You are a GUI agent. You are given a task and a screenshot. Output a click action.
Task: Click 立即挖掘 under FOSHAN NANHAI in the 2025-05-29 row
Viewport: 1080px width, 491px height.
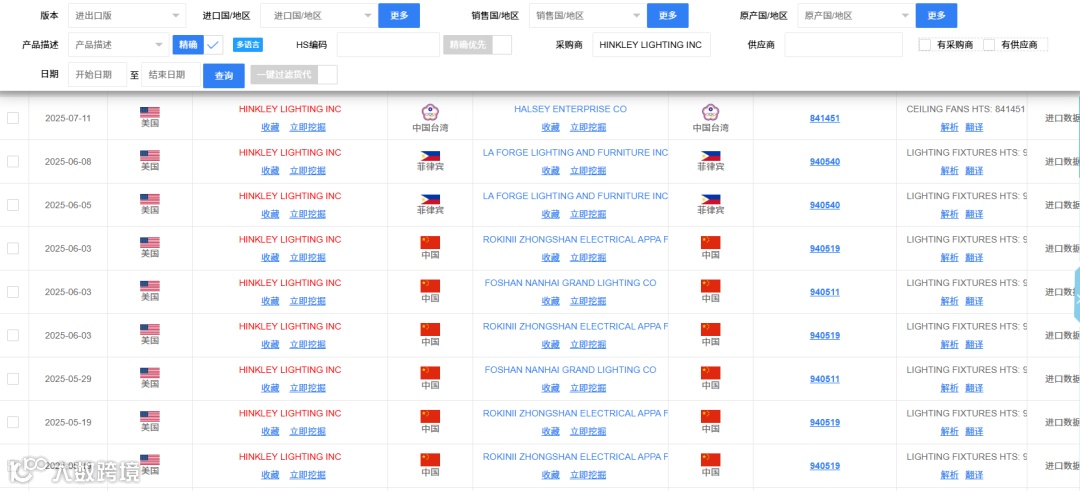coord(588,388)
